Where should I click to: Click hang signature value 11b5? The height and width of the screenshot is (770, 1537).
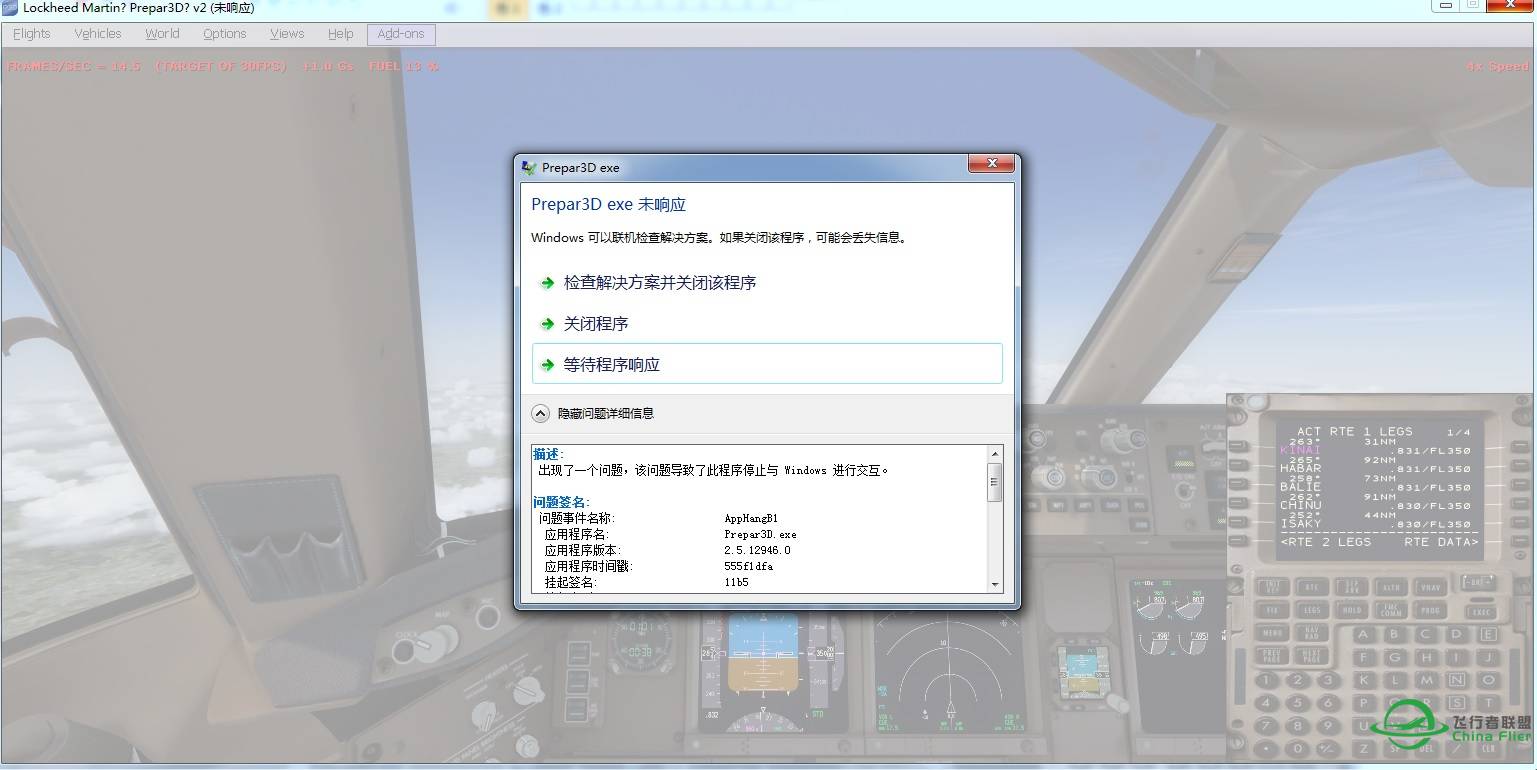pos(736,582)
